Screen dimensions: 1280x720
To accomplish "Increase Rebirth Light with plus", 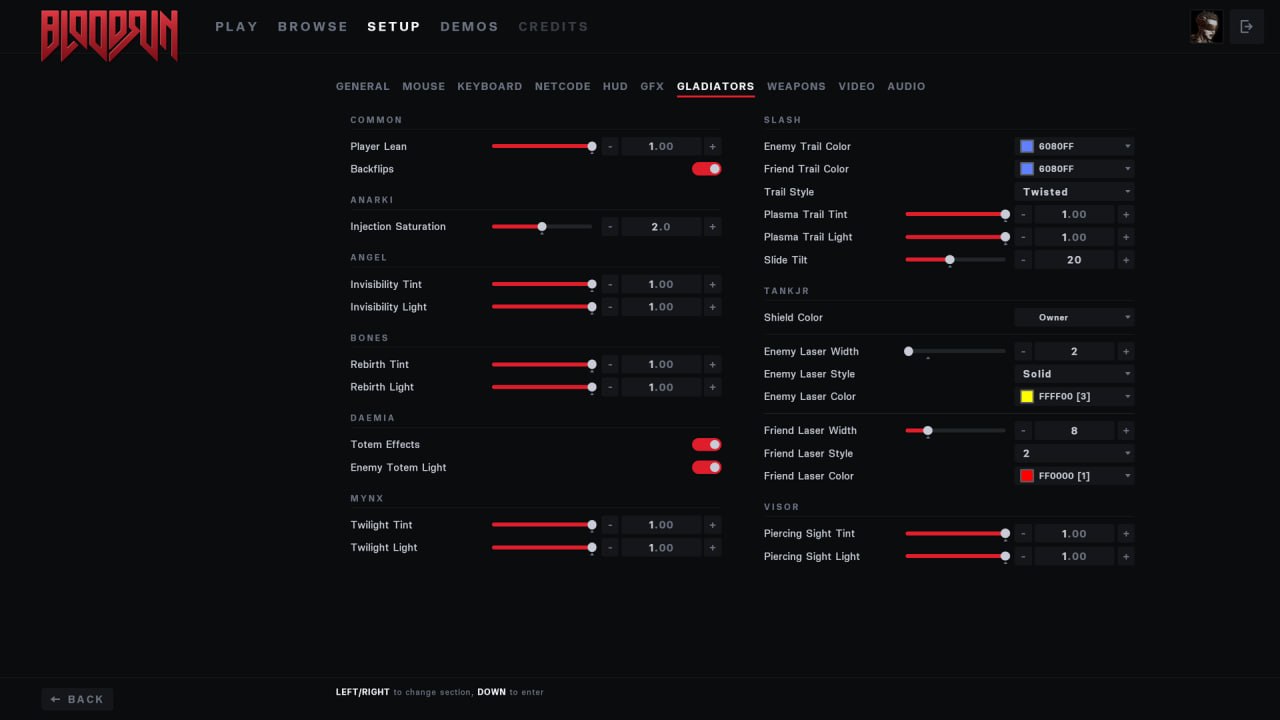I will coord(712,387).
